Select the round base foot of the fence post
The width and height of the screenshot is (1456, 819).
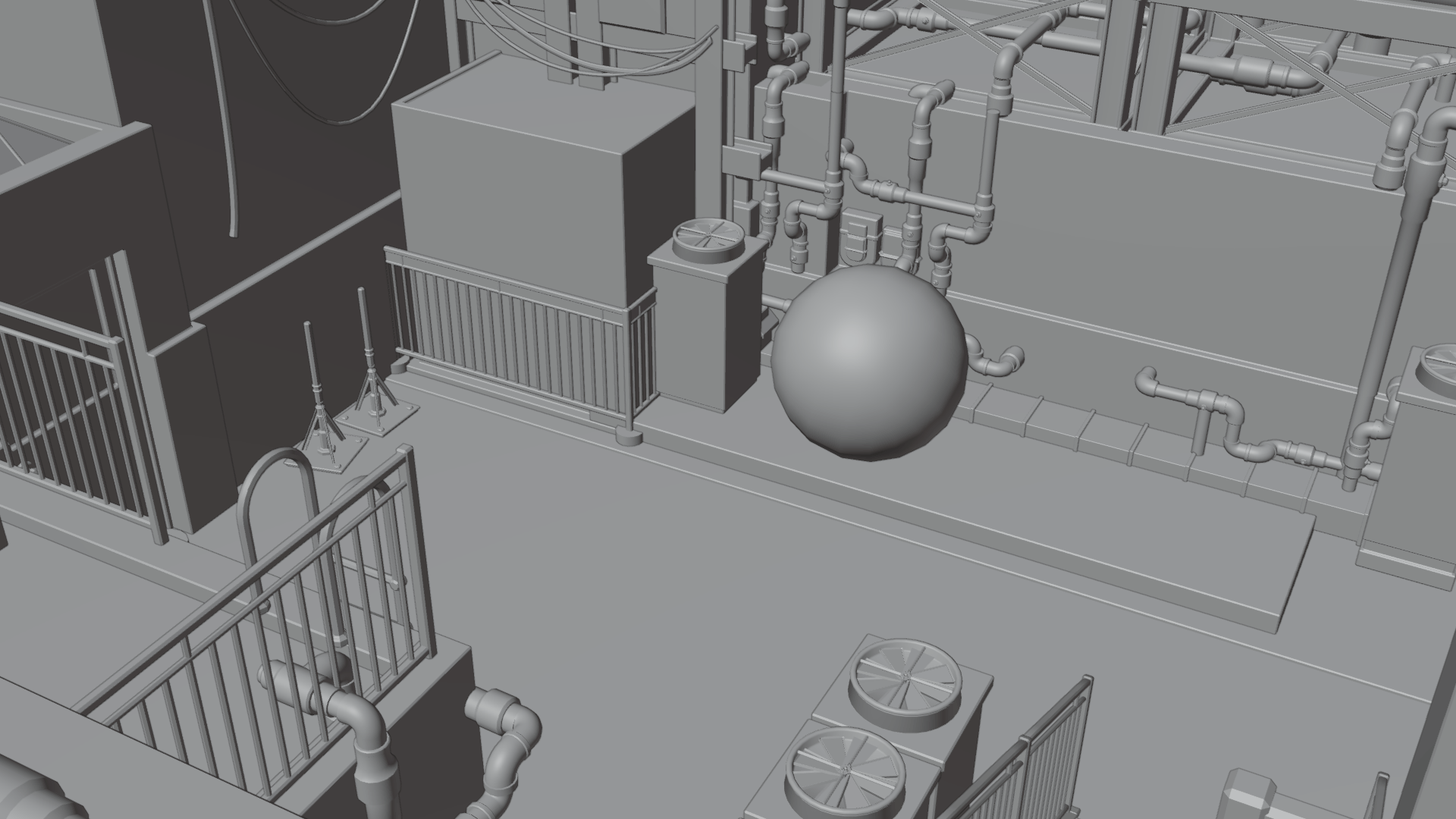[629, 438]
